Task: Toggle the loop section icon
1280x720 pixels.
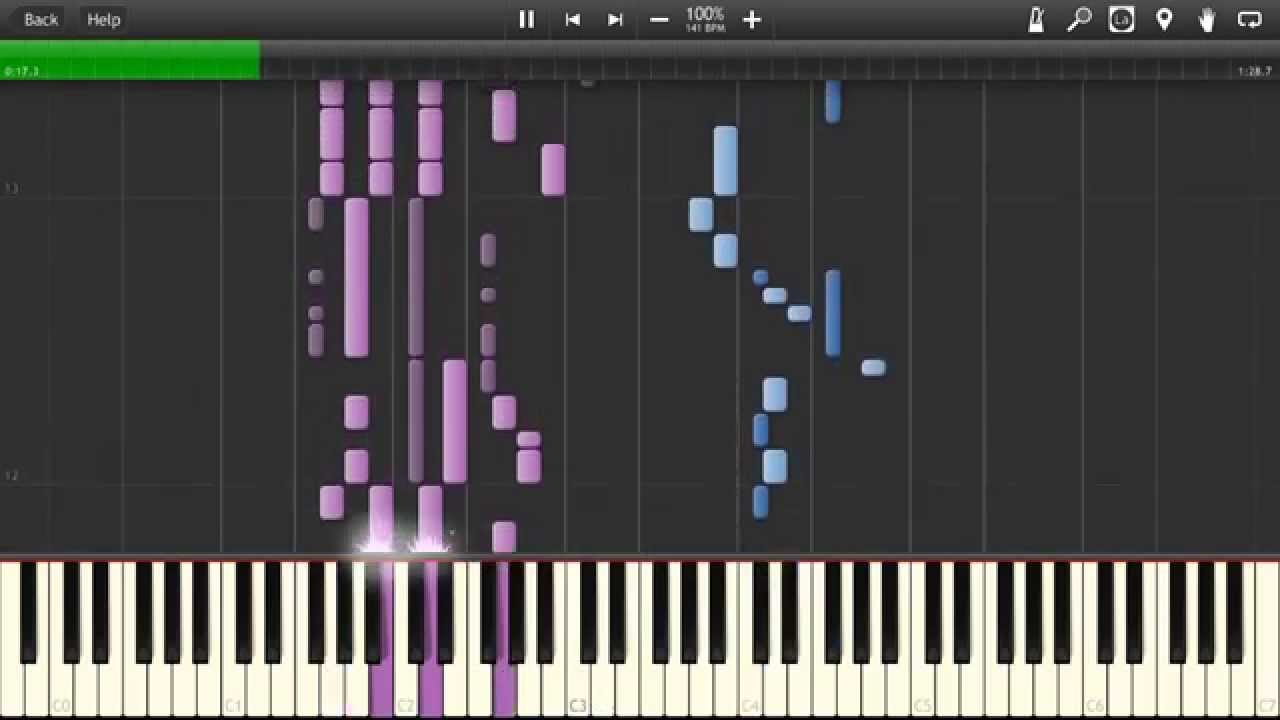Action: [x=1249, y=19]
